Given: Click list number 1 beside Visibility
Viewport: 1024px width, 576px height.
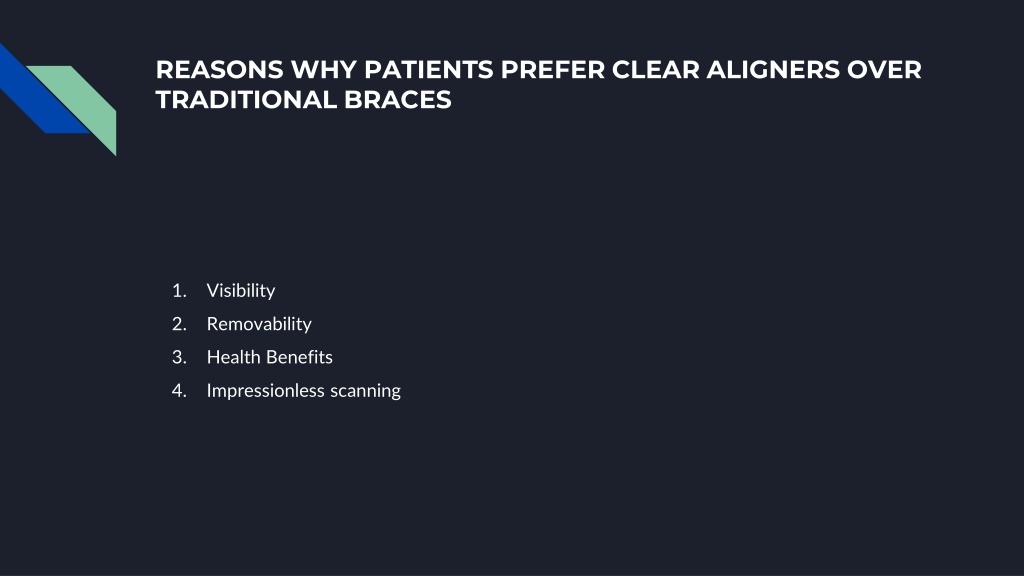Looking at the screenshot, I should 179,291.
